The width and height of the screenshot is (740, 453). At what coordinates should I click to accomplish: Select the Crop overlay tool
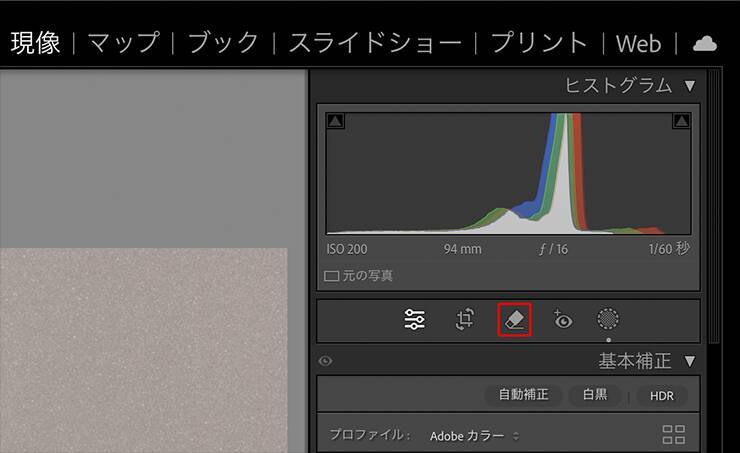coord(465,320)
